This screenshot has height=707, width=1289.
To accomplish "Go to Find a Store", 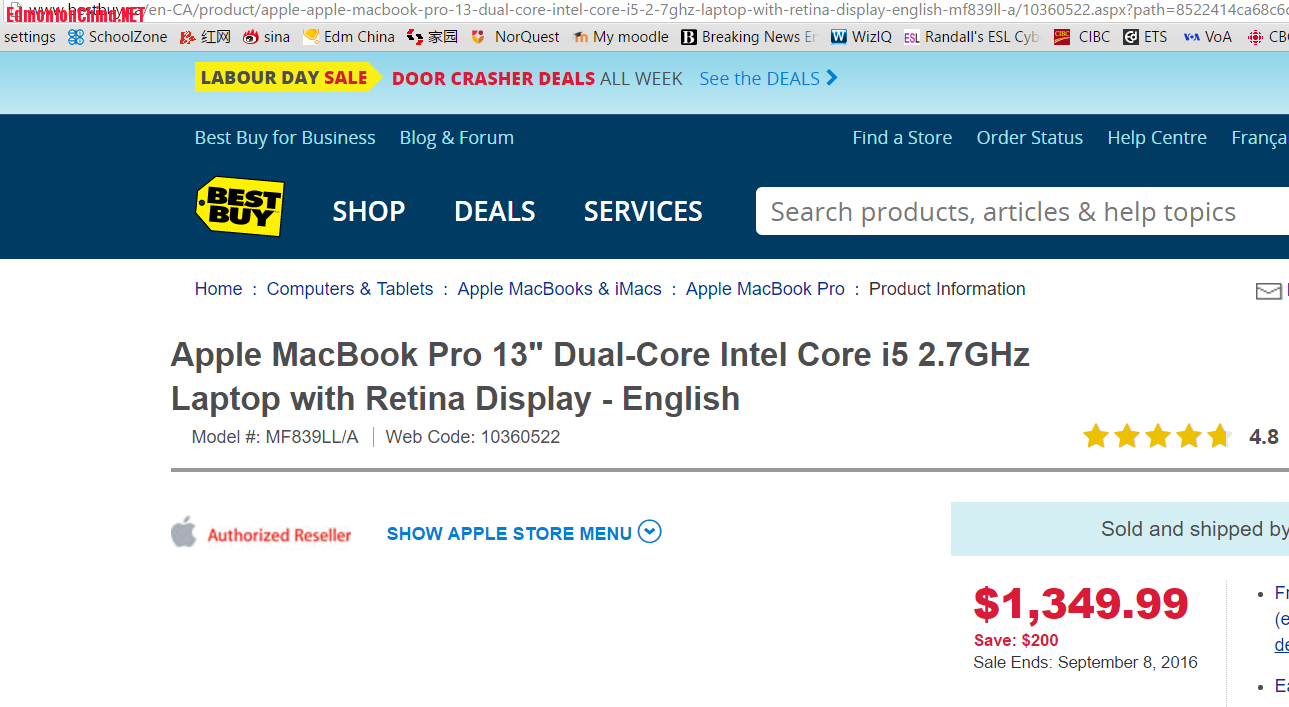I will [x=902, y=138].
